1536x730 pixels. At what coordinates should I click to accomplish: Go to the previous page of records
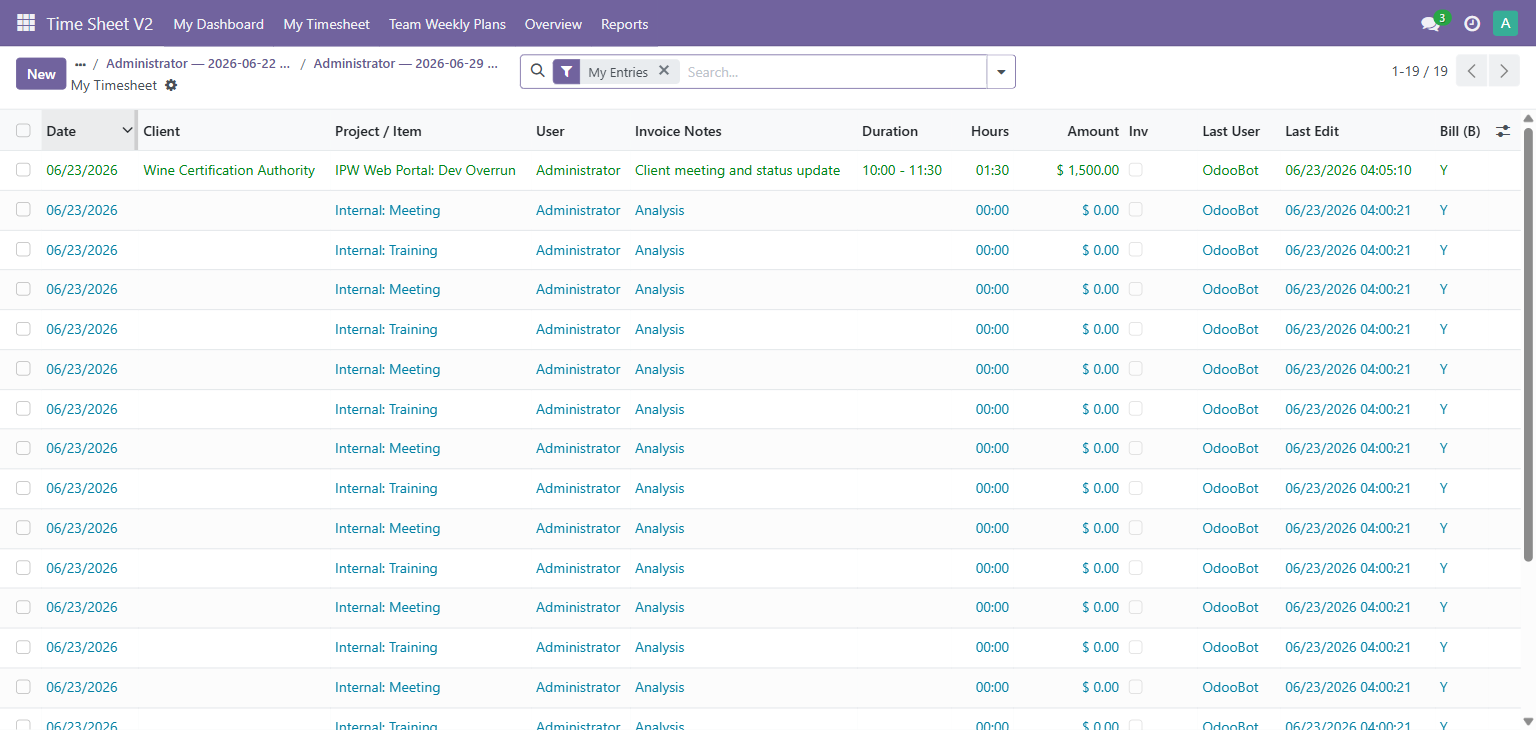[x=1471, y=71]
